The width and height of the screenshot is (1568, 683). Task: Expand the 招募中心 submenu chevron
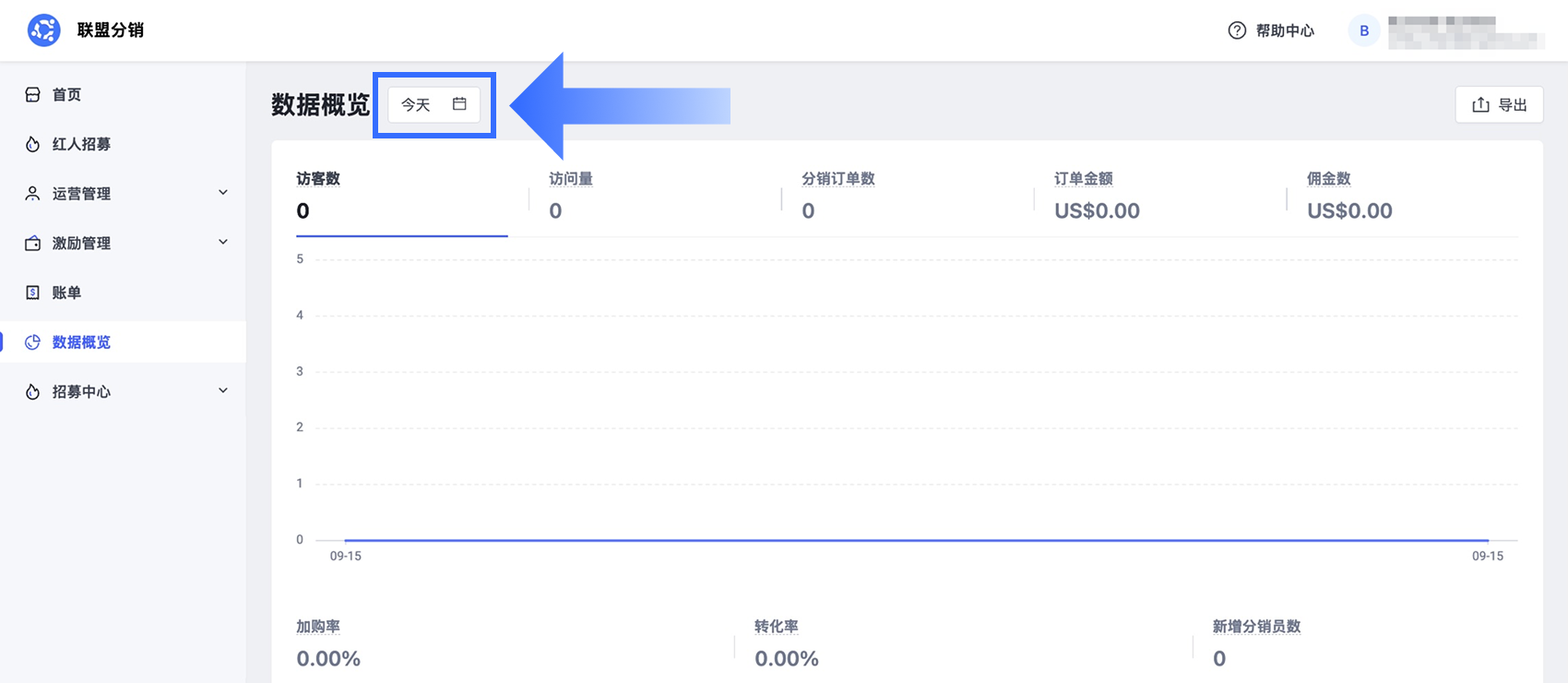(222, 391)
